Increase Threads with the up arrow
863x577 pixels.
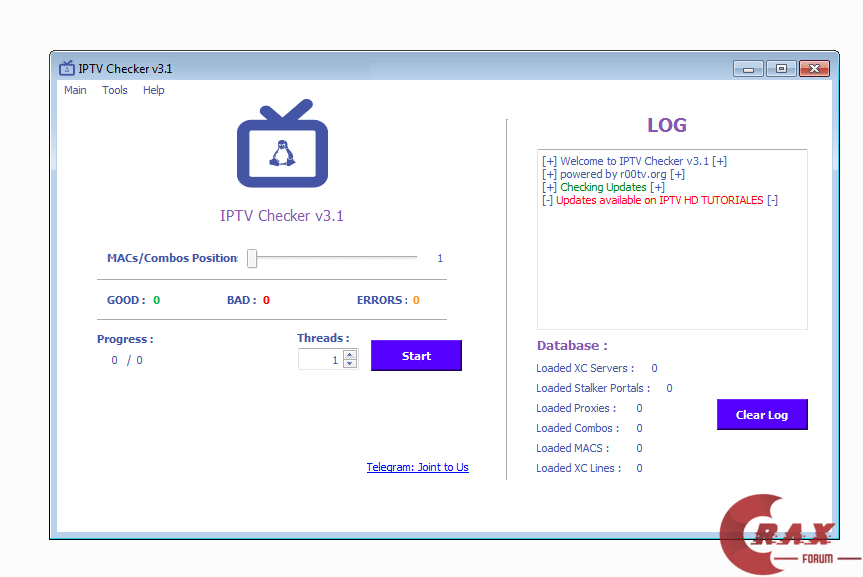(x=349, y=355)
